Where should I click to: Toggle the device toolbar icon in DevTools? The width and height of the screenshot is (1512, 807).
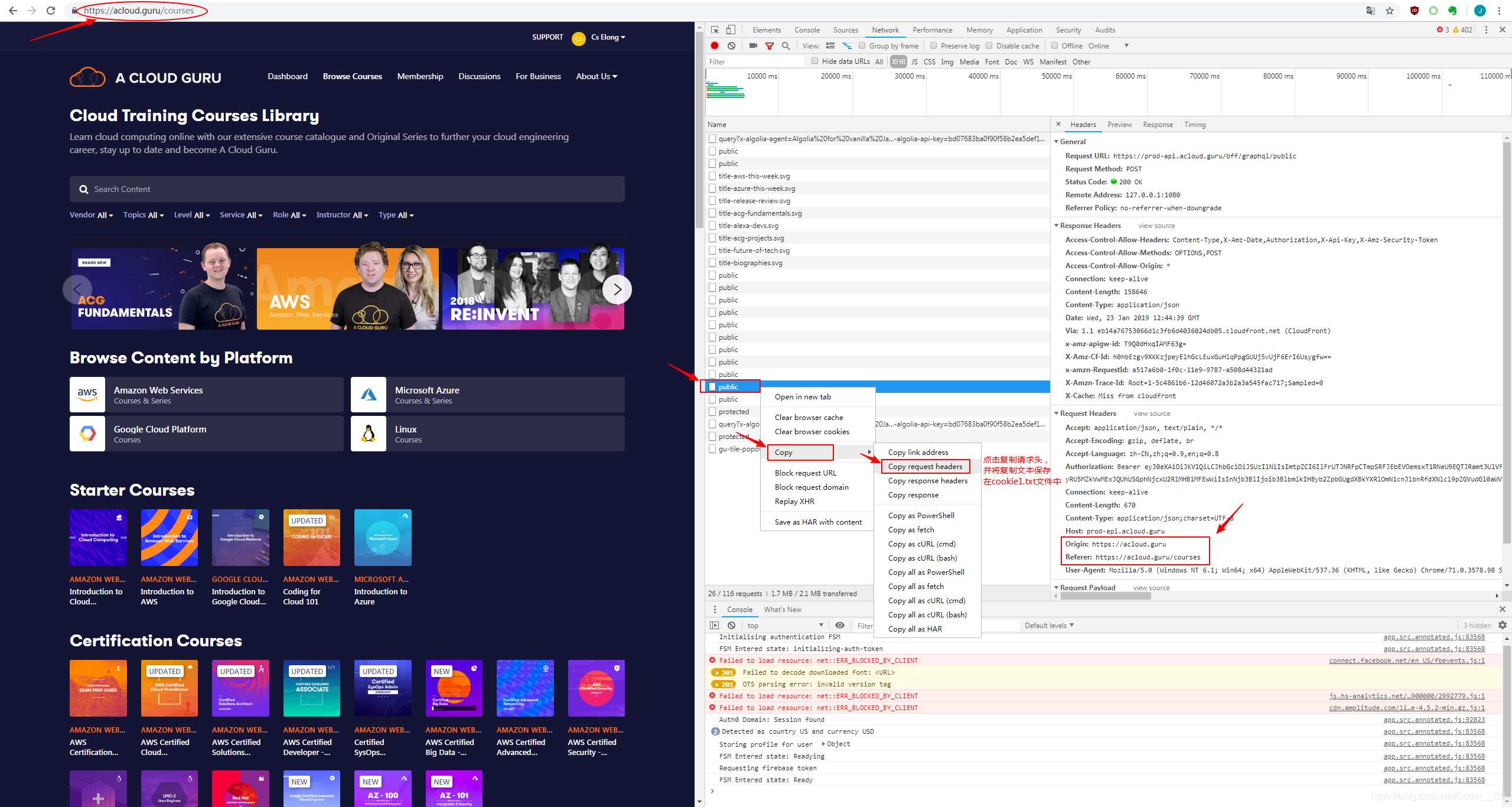pos(731,30)
